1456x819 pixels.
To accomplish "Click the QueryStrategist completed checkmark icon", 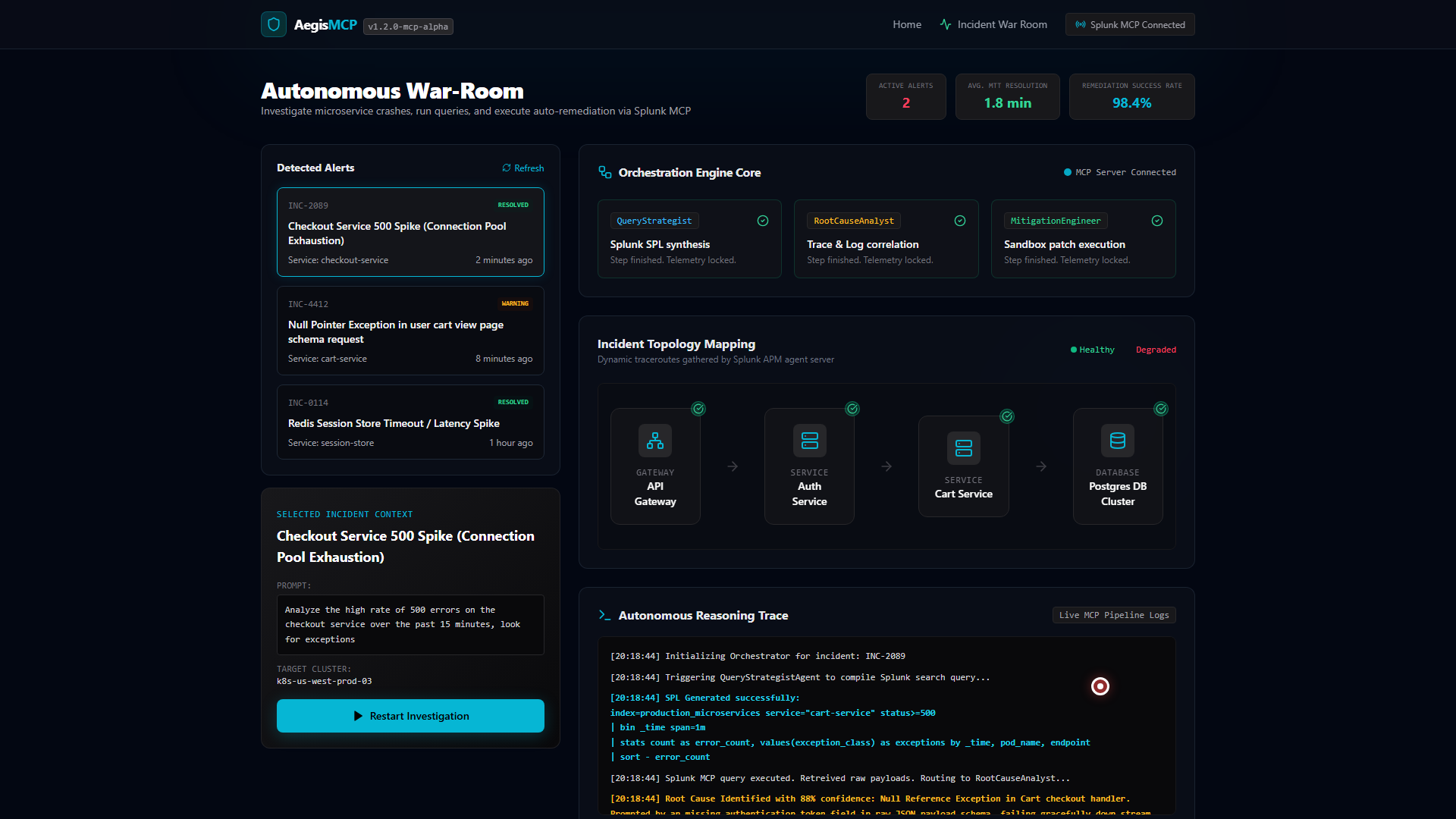I will pos(763,221).
